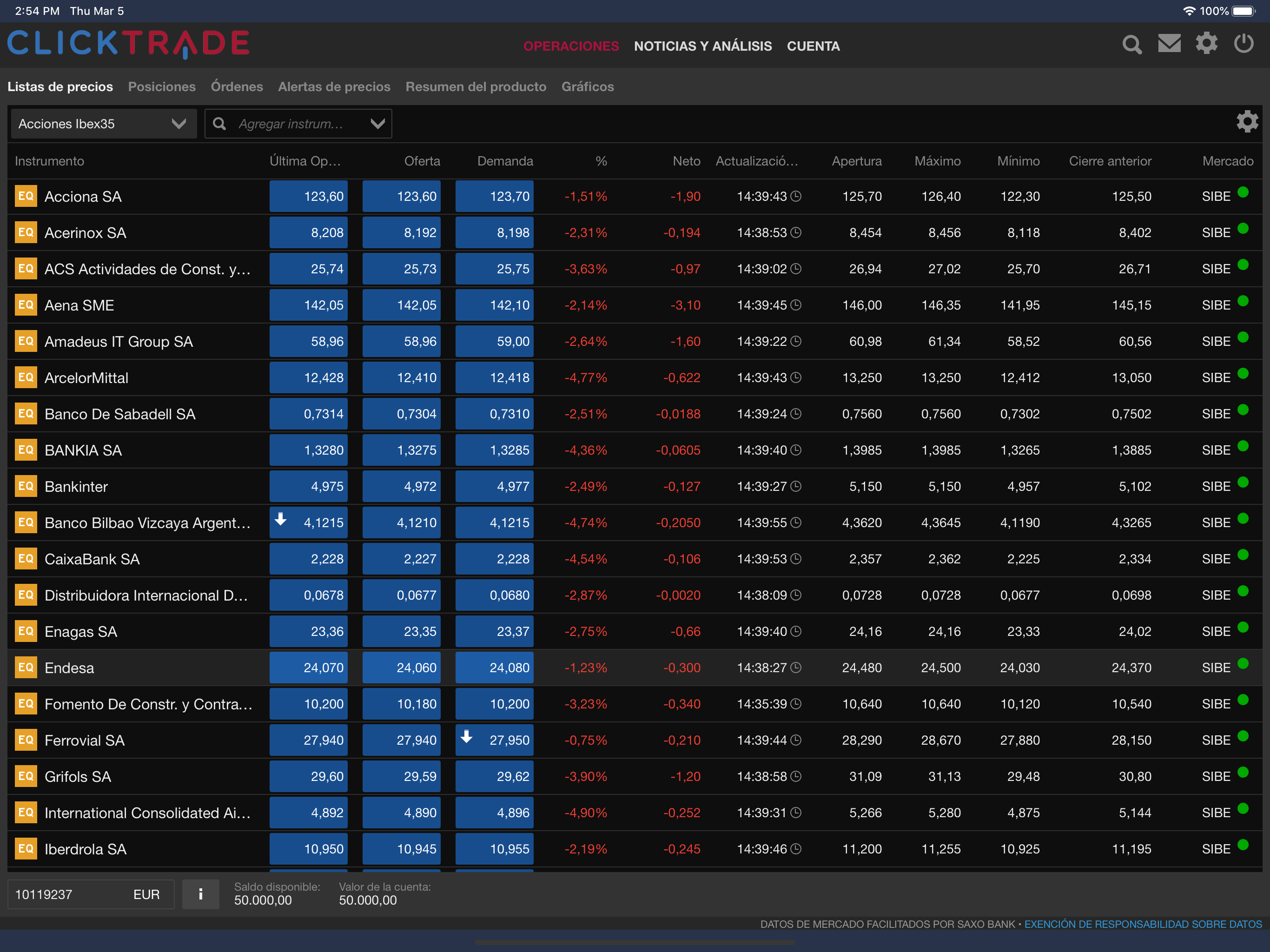
Task: Switch to the Órdenes tab
Action: 237,87
